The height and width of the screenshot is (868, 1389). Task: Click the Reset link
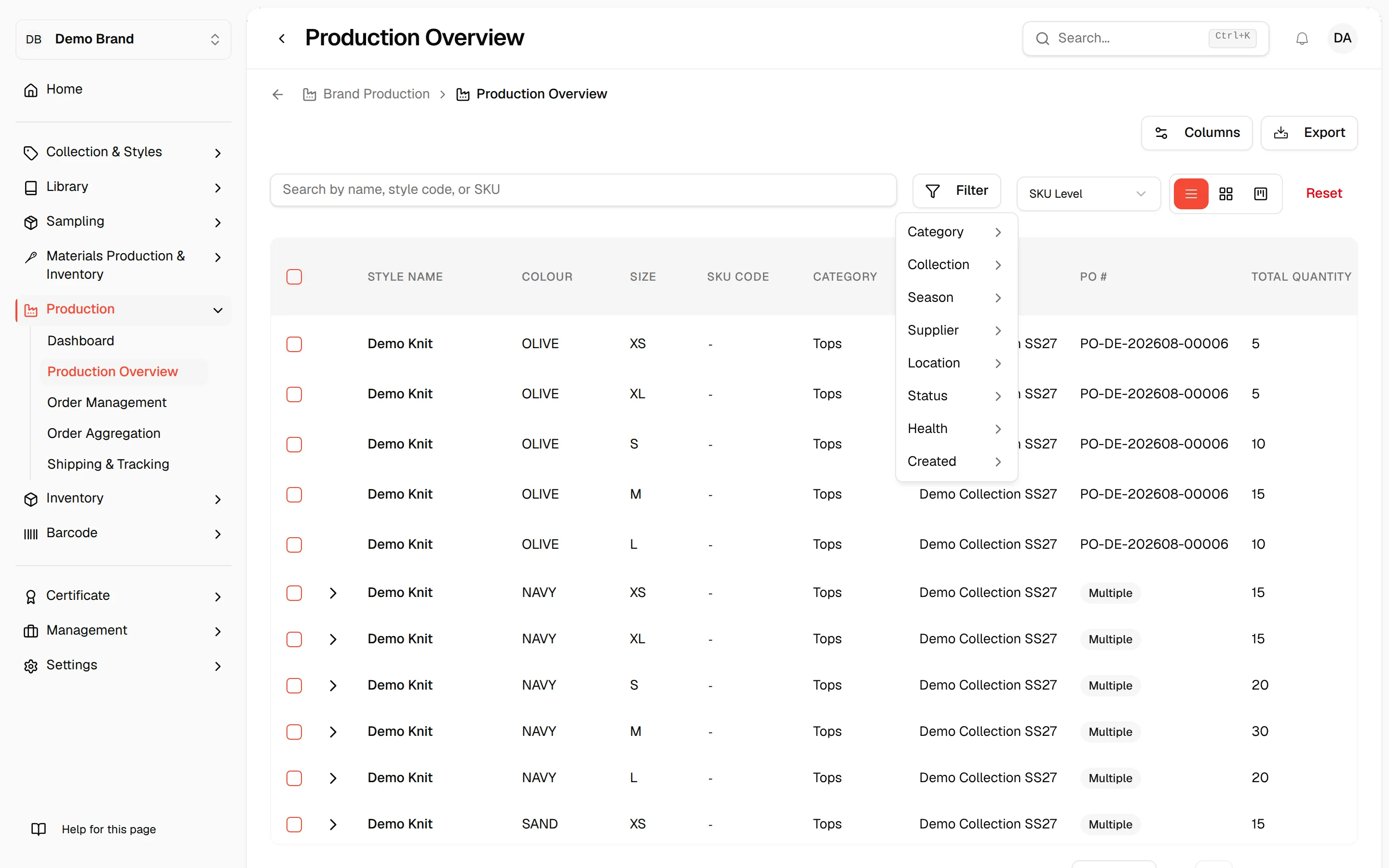[x=1323, y=193]
